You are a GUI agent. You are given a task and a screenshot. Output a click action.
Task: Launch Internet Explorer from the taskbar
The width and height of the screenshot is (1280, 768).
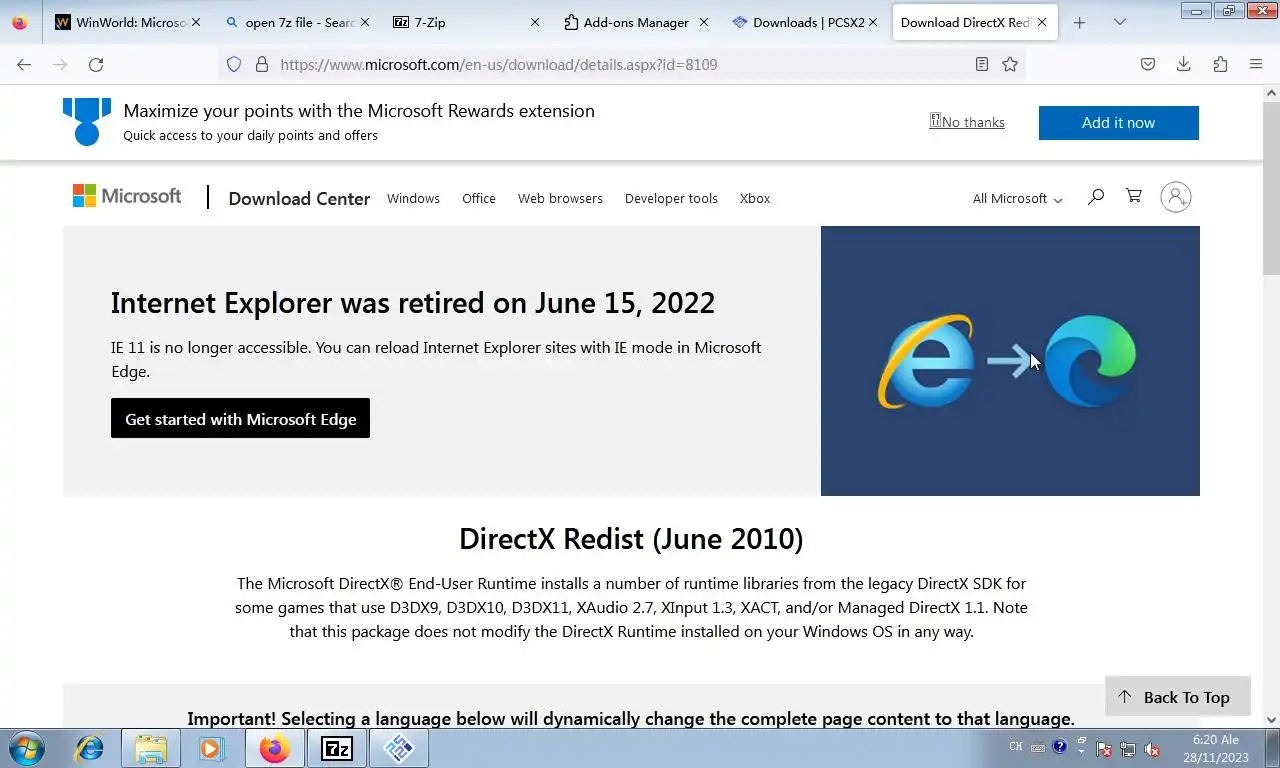coord(90,748)
